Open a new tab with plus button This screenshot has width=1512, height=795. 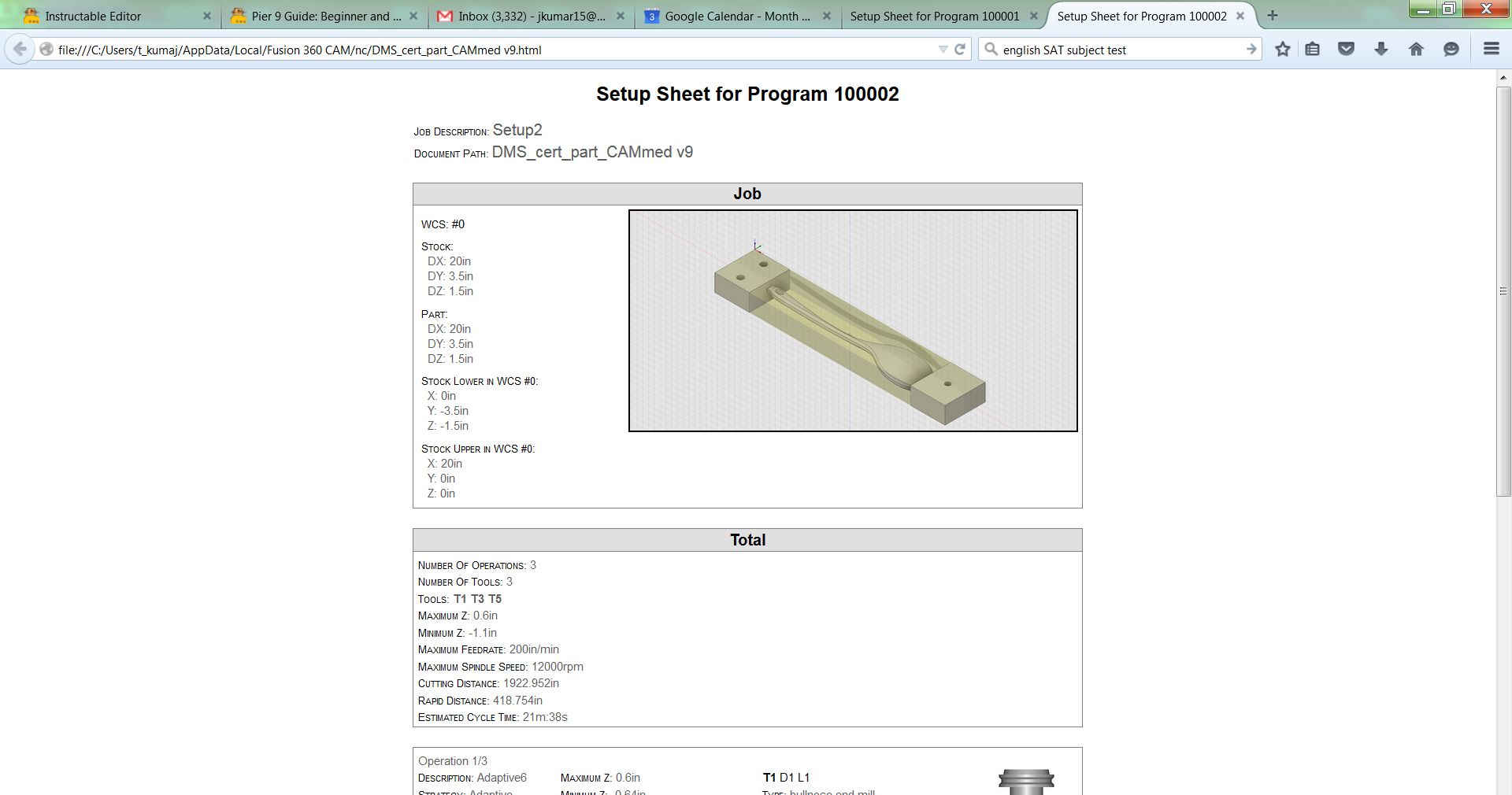click(x=1273, y=16)
